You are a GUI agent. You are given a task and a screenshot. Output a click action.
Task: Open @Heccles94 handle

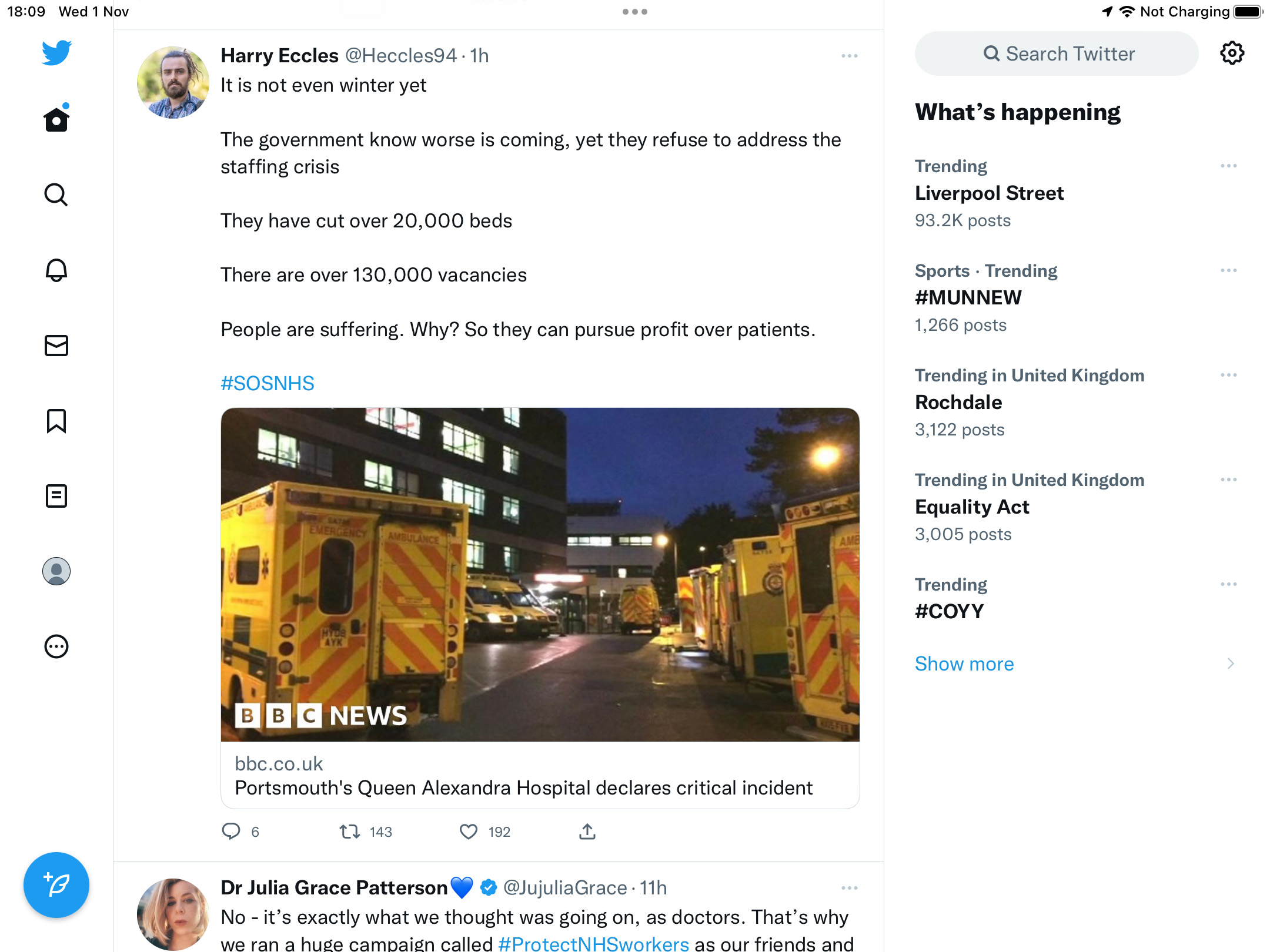pos(401,55)
